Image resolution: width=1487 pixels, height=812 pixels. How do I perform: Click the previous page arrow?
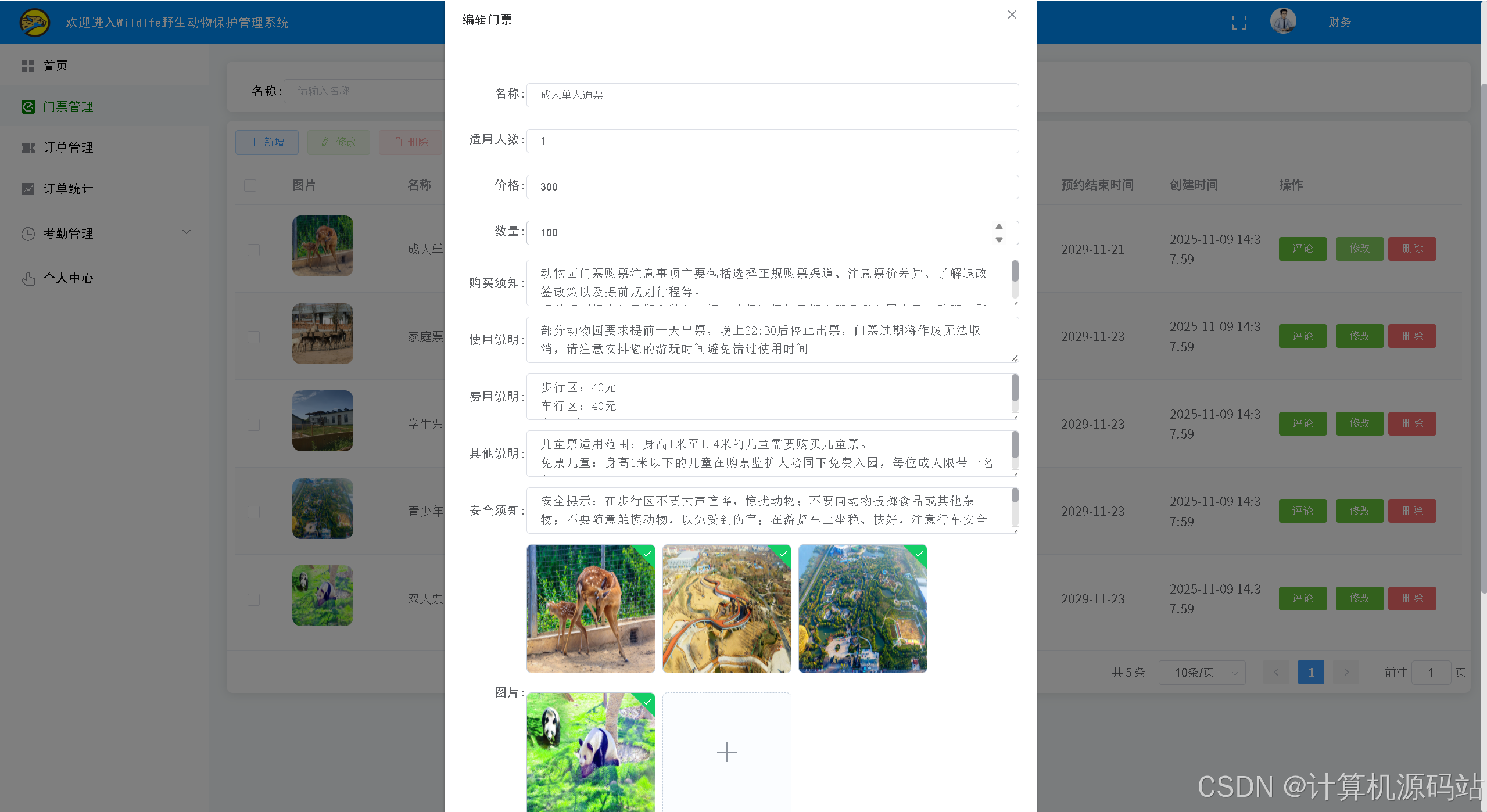coord(1276,672)
